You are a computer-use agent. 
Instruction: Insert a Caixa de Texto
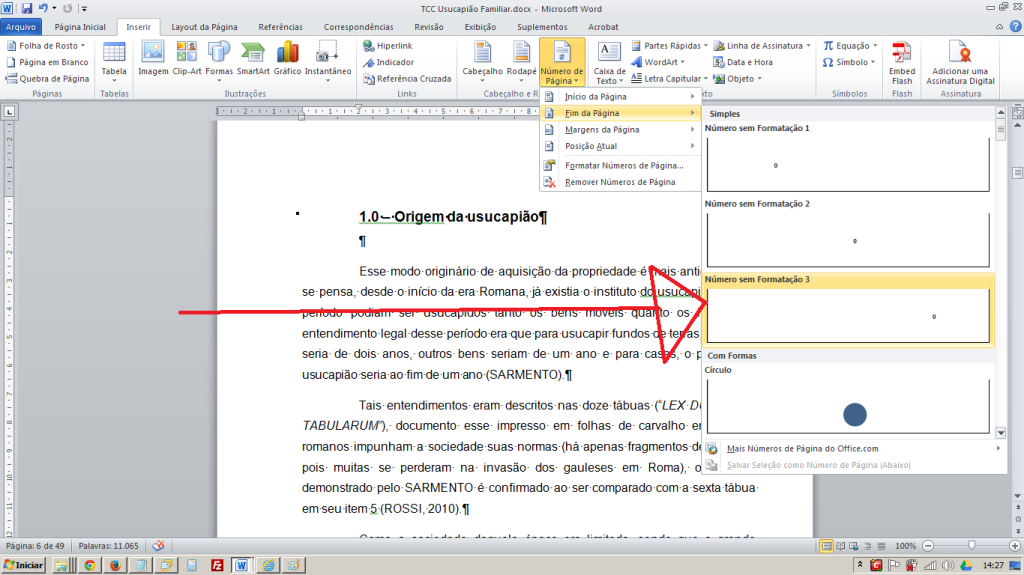pos(609,62)
